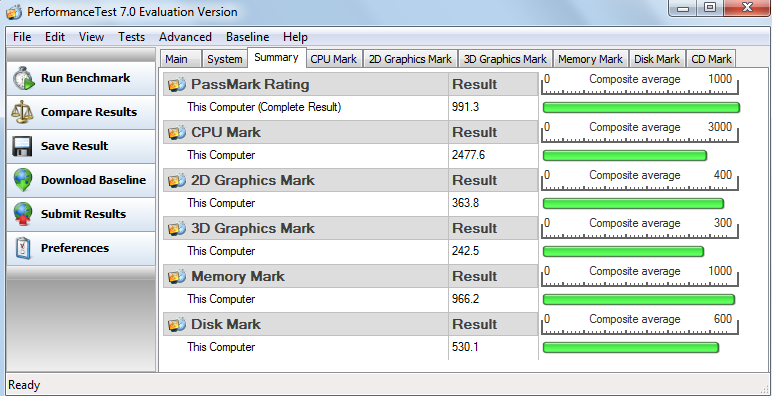Open the 3D Graphics Mark tab

505,59
